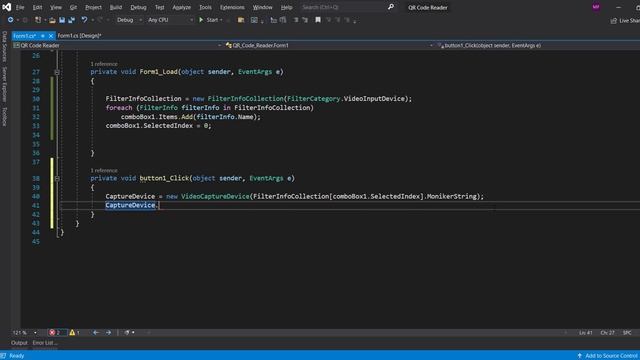Click the file browser icon after Start
Image resolution: width=640 pixels, height=360 pixels.
pyautogui.click(x=241, y=20)
